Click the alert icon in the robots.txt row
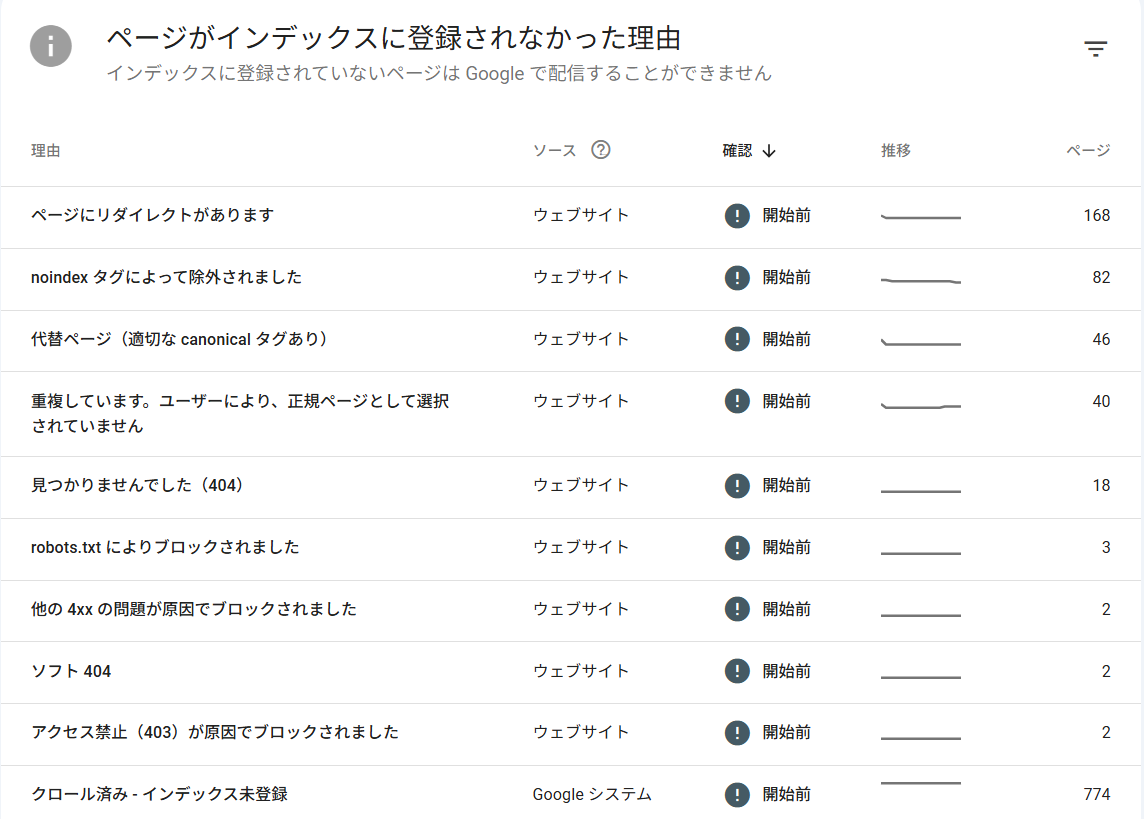1144x819 pixels. pos(737,548)
